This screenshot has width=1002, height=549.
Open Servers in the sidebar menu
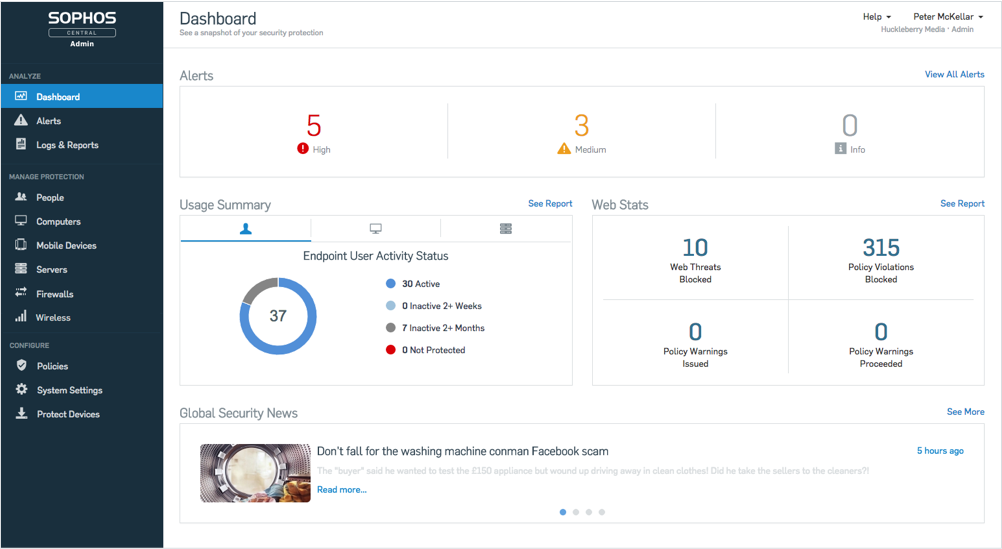click(51, 270)
